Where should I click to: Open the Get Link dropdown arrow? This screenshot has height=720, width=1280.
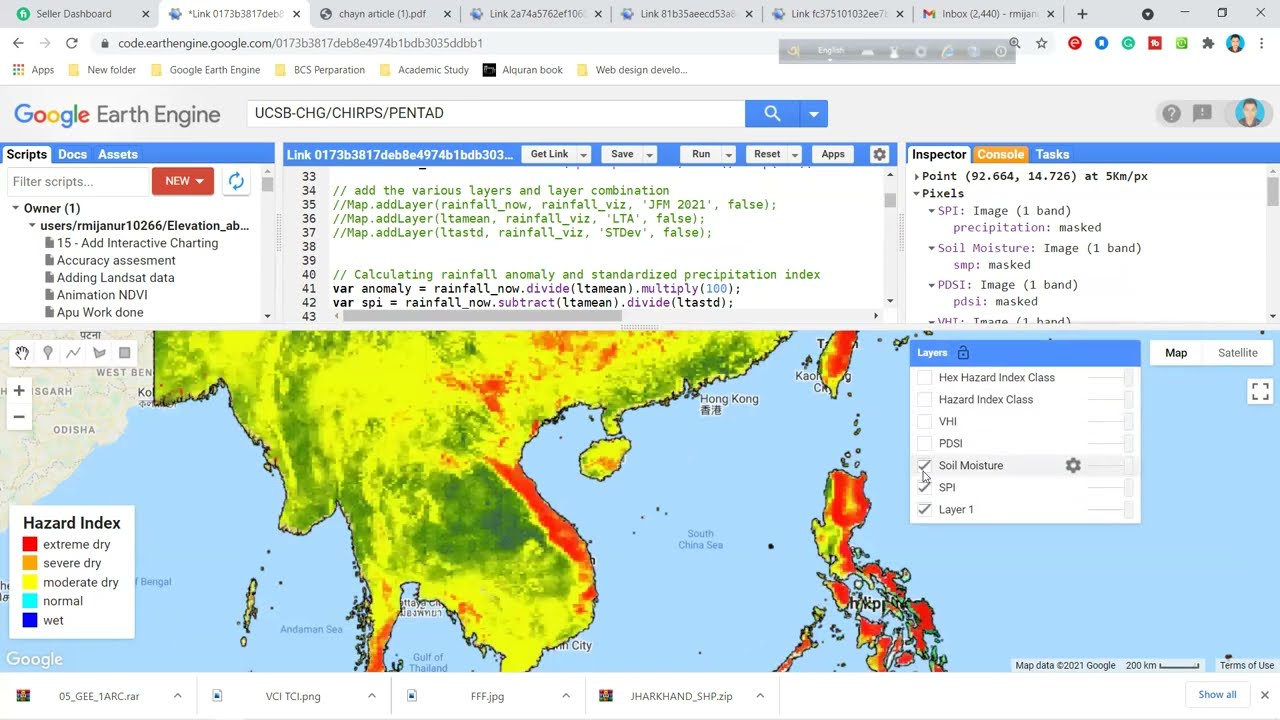pos(583,155)
